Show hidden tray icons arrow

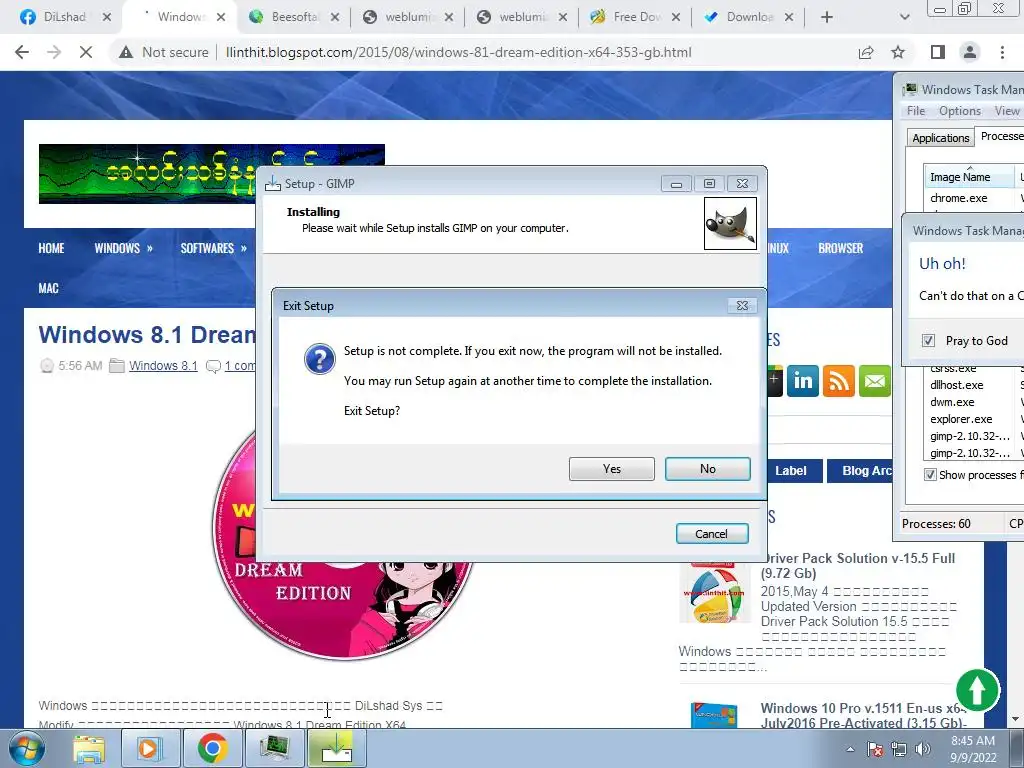click(850, 749)
